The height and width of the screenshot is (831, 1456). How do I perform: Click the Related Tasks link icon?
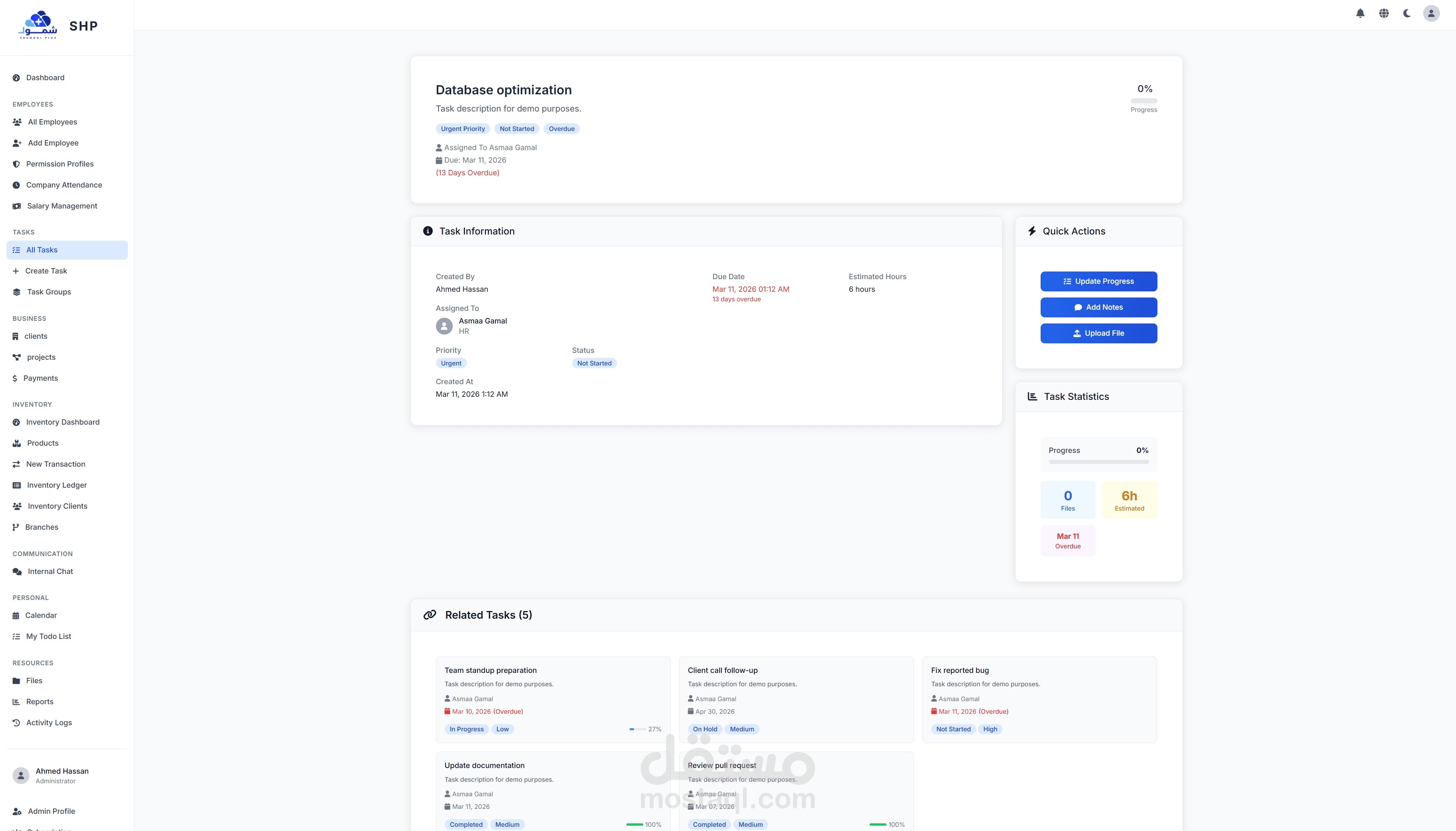[x=429, y=615]
